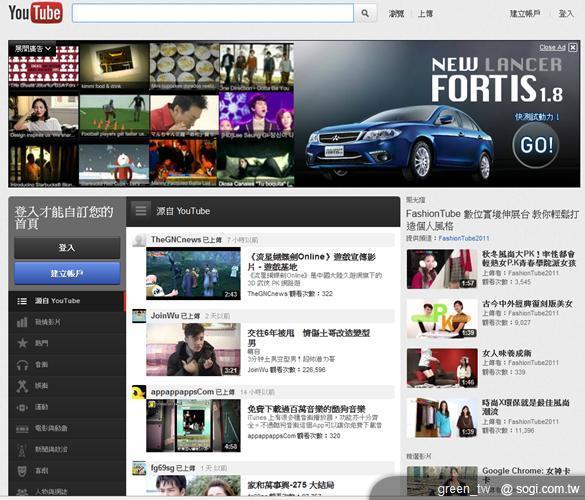This screenshot has height=500, width=585.
Task: Open the Introducing Starbucks Blonde thumbnail
Action: (x=44, y=165)
